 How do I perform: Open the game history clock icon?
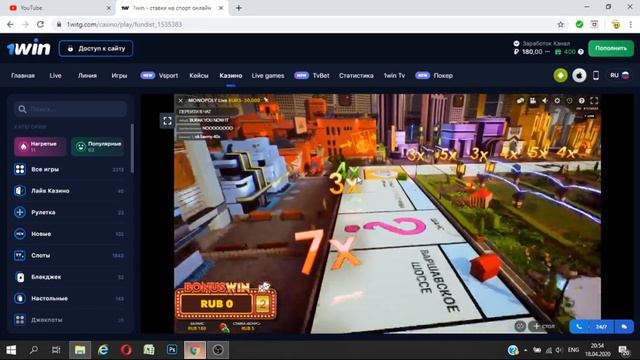569,100
